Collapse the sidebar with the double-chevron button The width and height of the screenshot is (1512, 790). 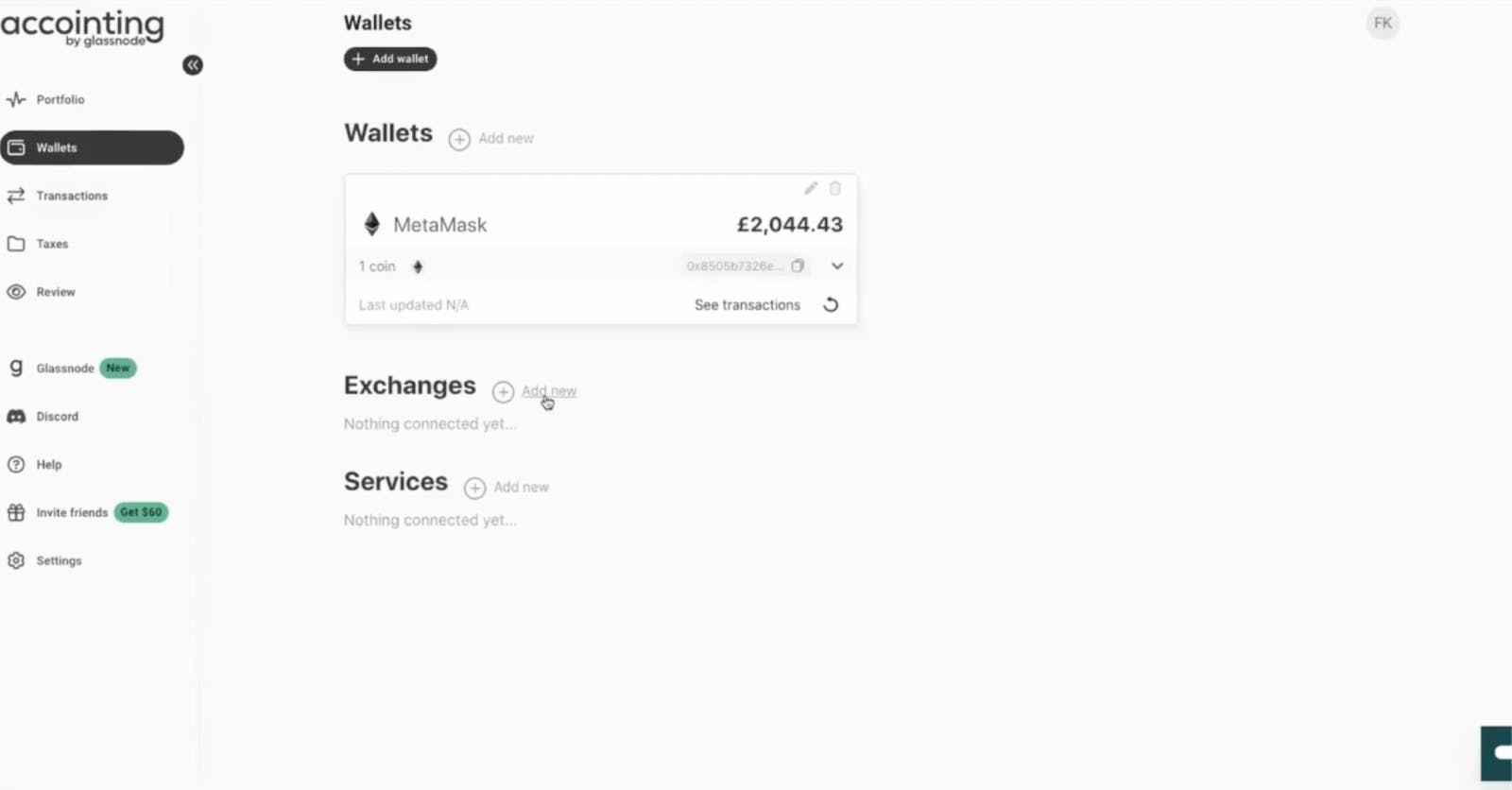click(x=193, y=65)
